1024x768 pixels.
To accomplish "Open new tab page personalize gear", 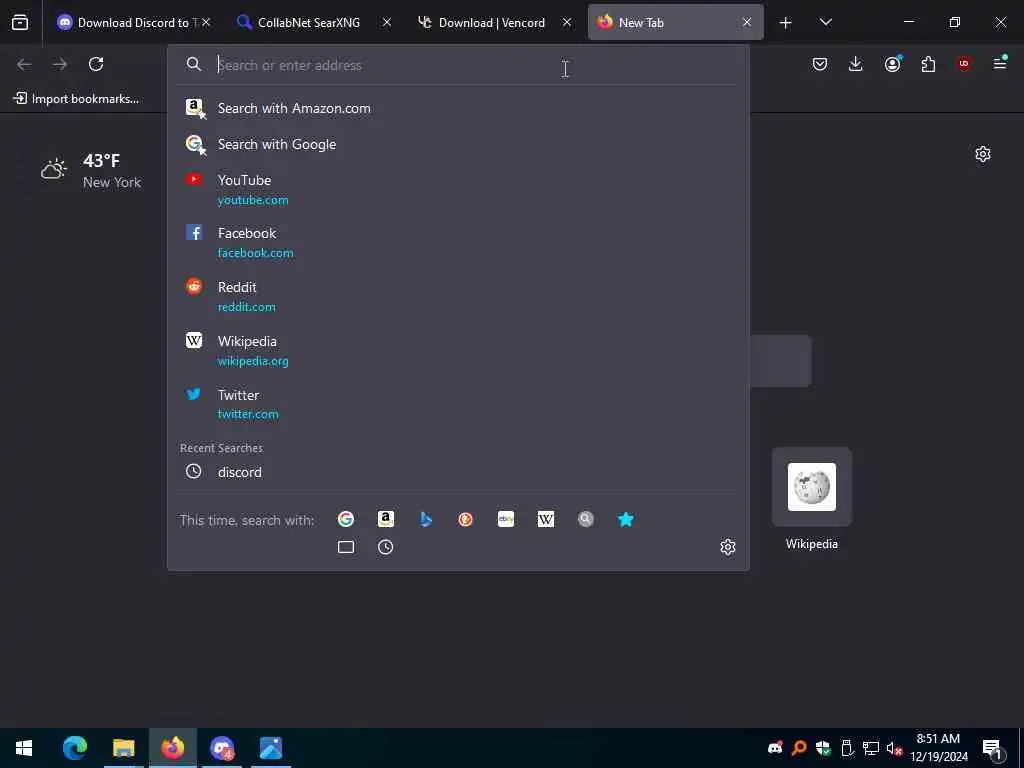I will pos(983,154).
